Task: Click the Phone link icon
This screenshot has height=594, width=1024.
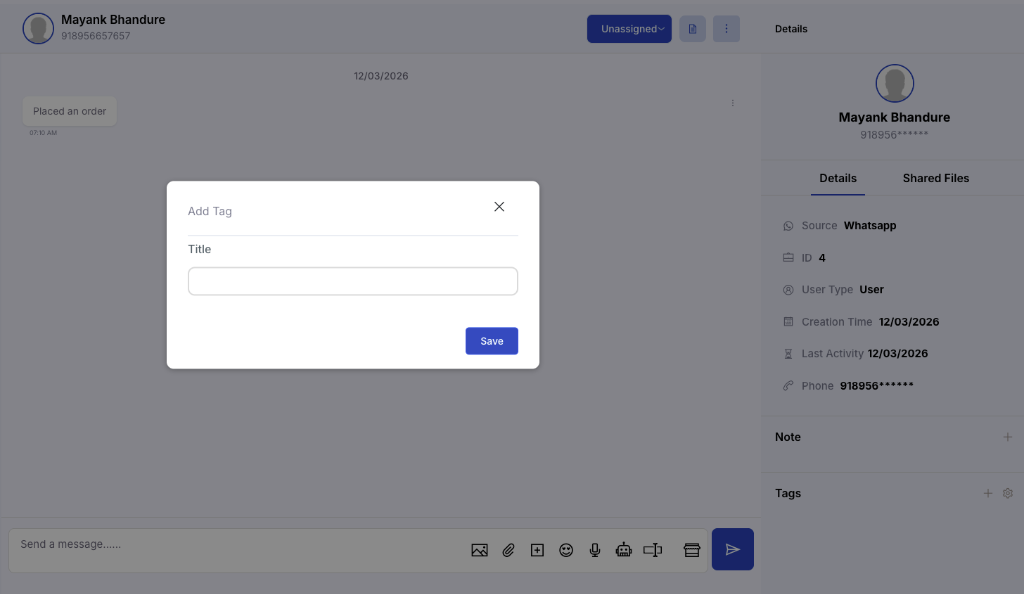Action: tap(788, 386)
